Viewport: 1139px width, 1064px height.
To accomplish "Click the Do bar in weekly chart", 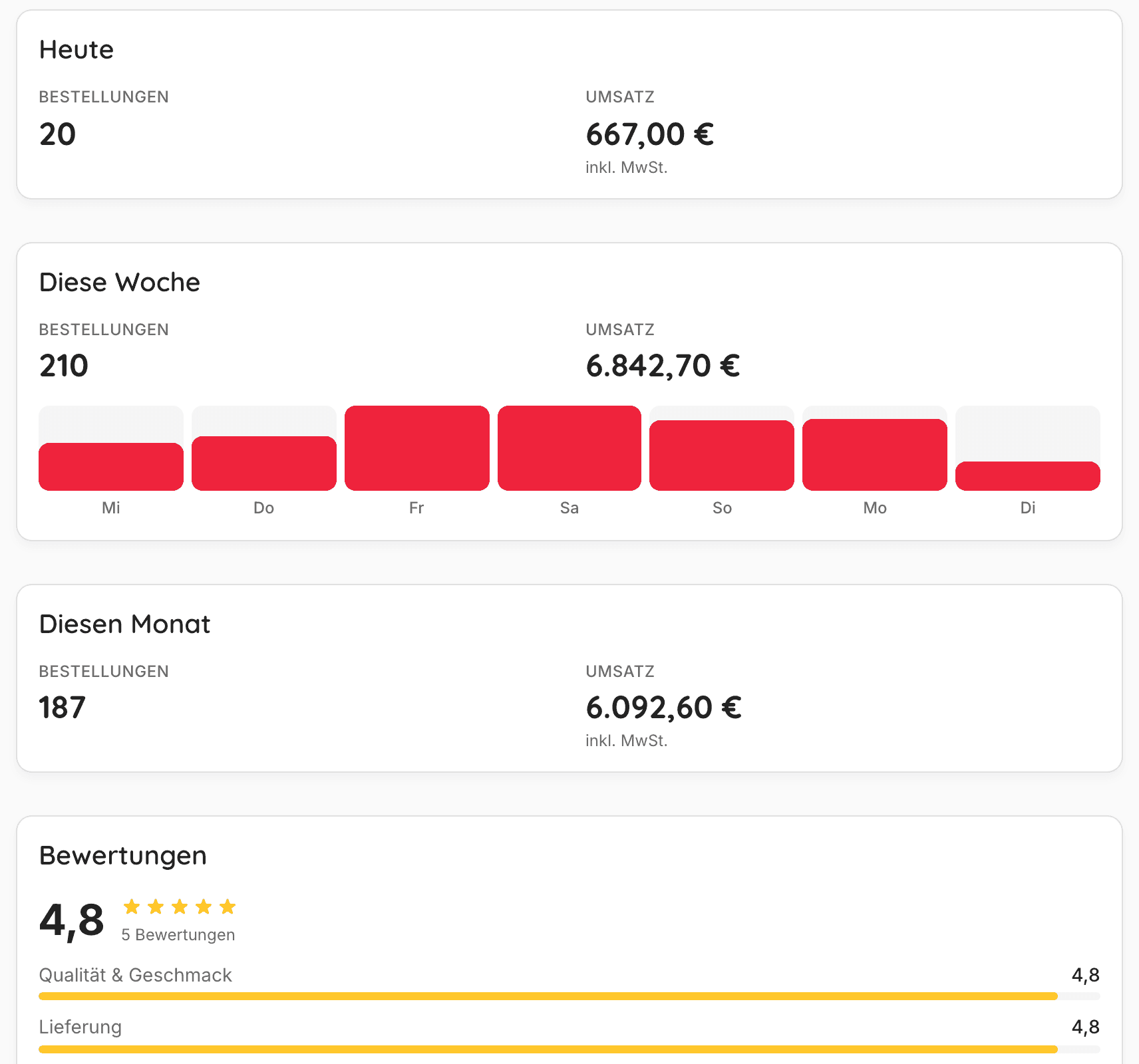I will coord(264,463).
